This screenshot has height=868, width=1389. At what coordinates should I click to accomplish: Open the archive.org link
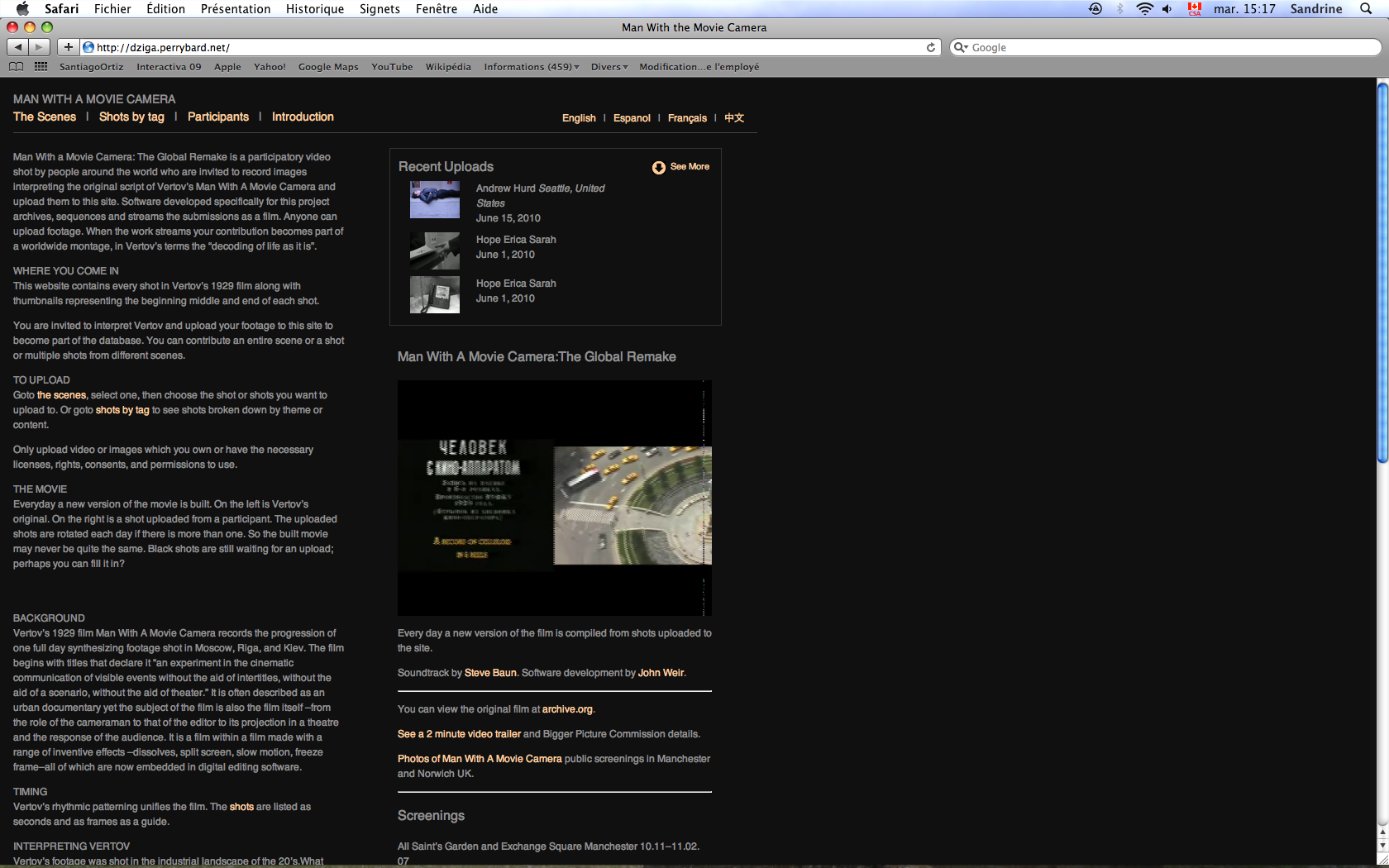567,709
